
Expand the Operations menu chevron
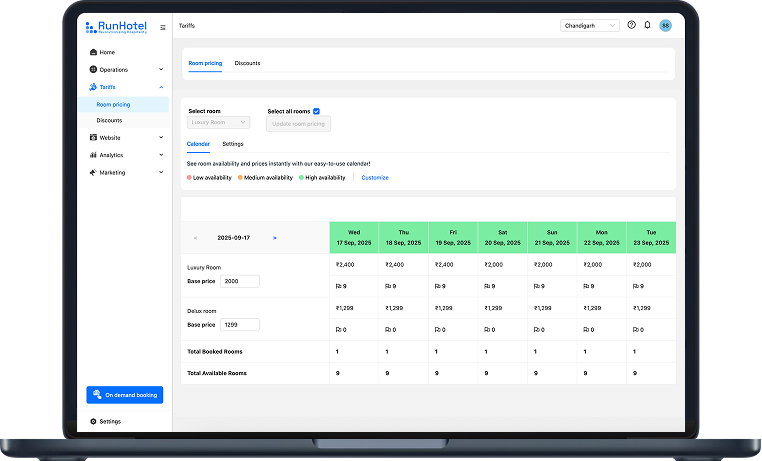[161, 69]
